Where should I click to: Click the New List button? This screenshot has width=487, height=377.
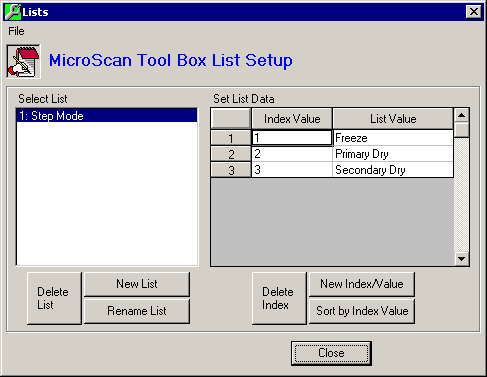point(137,284)
